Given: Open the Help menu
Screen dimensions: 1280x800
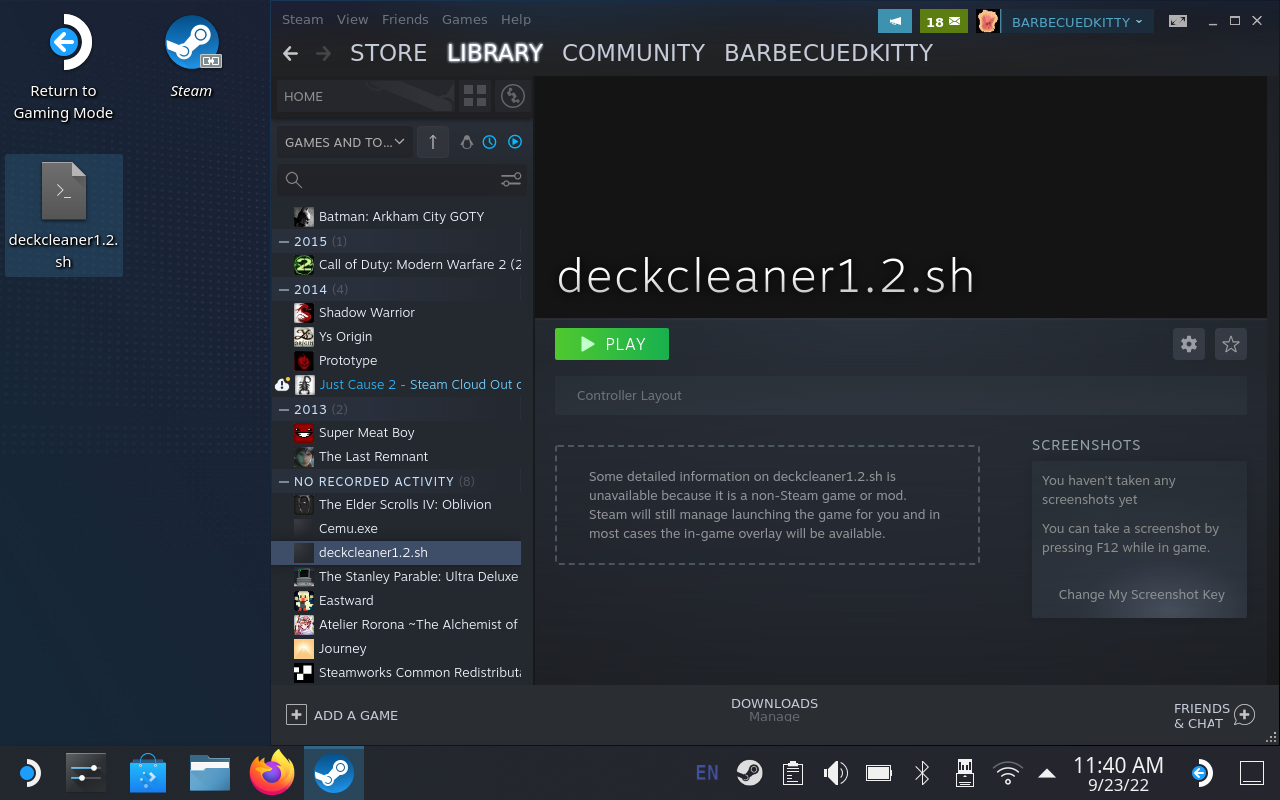Looking at the screenshot, I should [516, 19].
